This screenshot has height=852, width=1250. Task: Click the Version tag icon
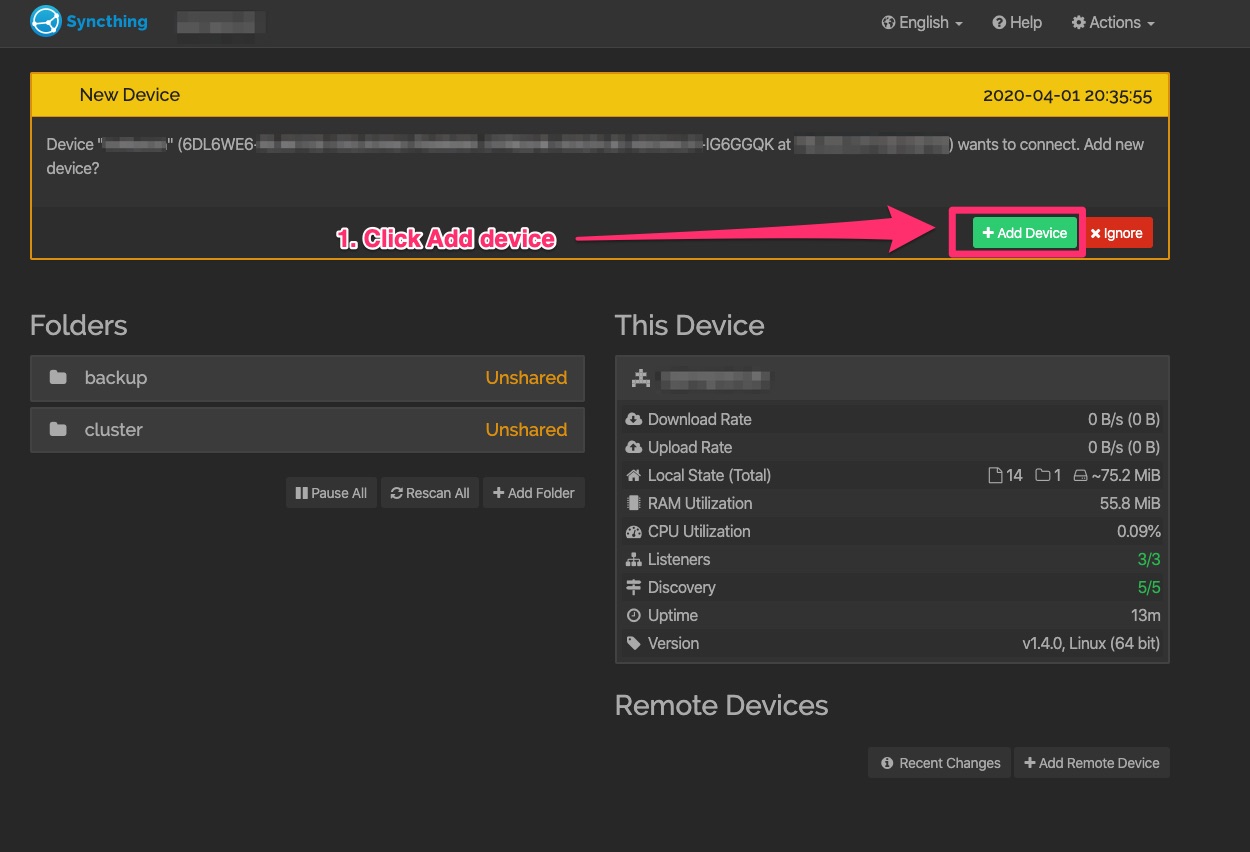(633, 644)
